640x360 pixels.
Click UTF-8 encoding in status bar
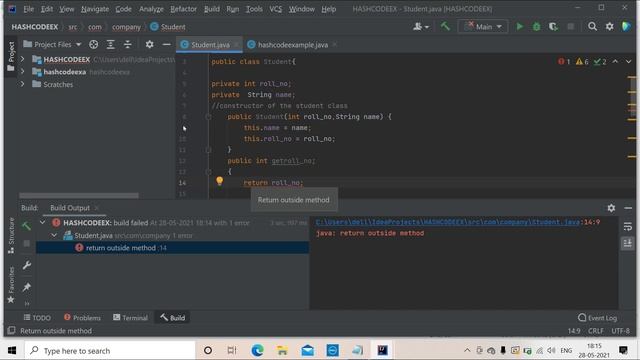point(620,331)
